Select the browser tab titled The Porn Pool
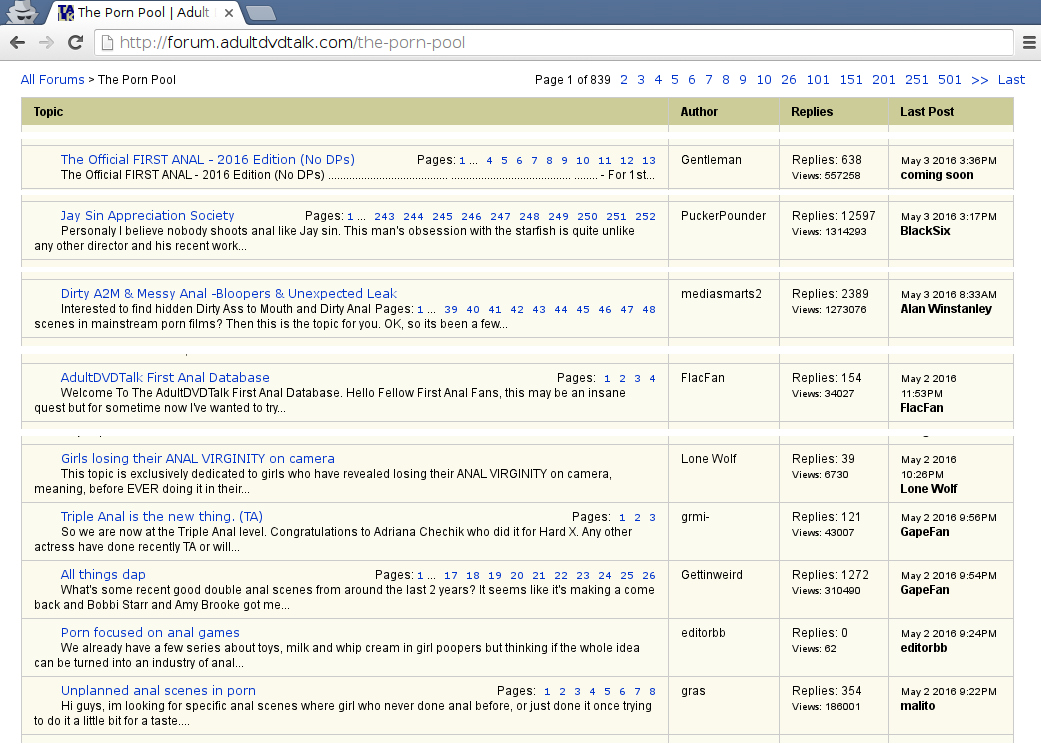The width and height of the screenshot is (1041, 745). tap(143, 13)
